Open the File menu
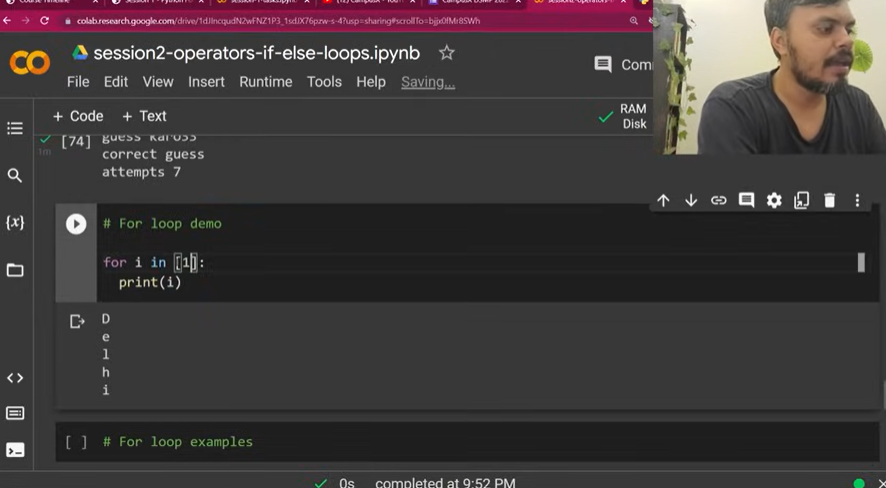Image resolution: width=886 pixels, height=488 pixels. [x=78, y=82]
